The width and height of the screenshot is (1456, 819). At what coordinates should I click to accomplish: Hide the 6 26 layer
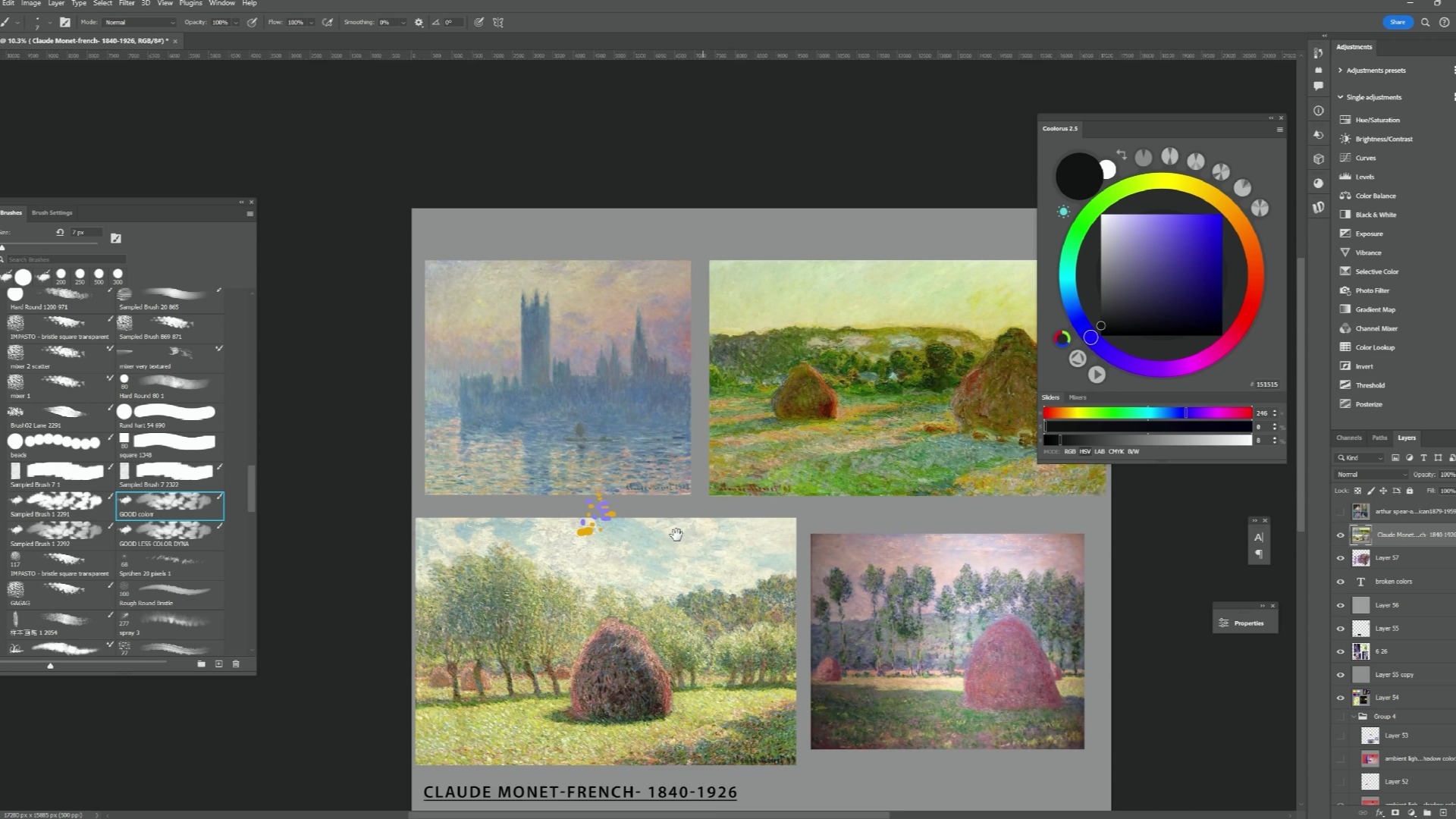1340,652
